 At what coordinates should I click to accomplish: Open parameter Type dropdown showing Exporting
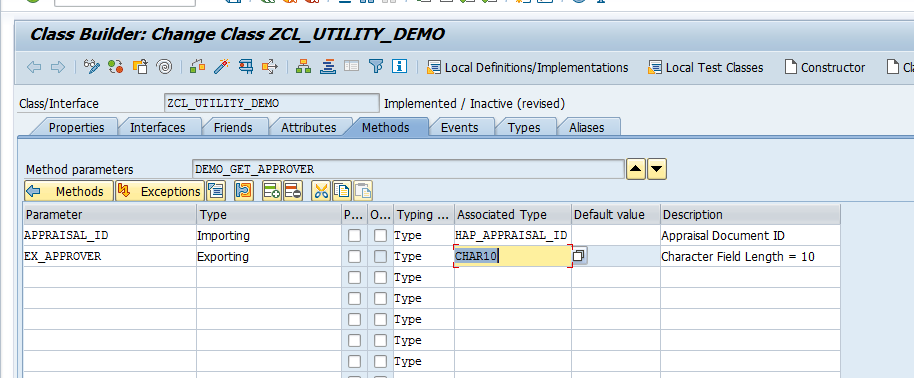269,257
